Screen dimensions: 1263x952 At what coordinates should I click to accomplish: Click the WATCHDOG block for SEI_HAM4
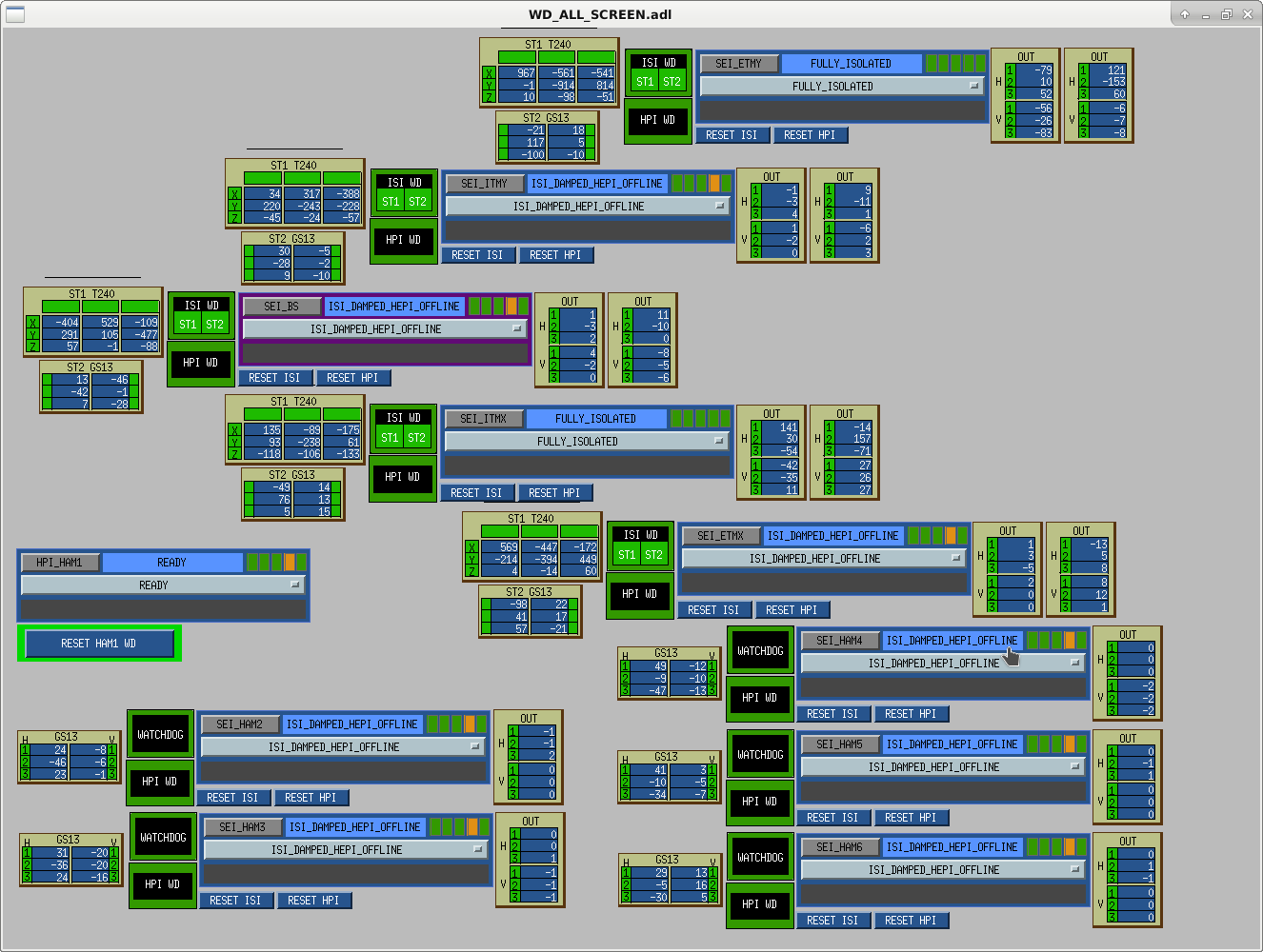coord(760,651)
